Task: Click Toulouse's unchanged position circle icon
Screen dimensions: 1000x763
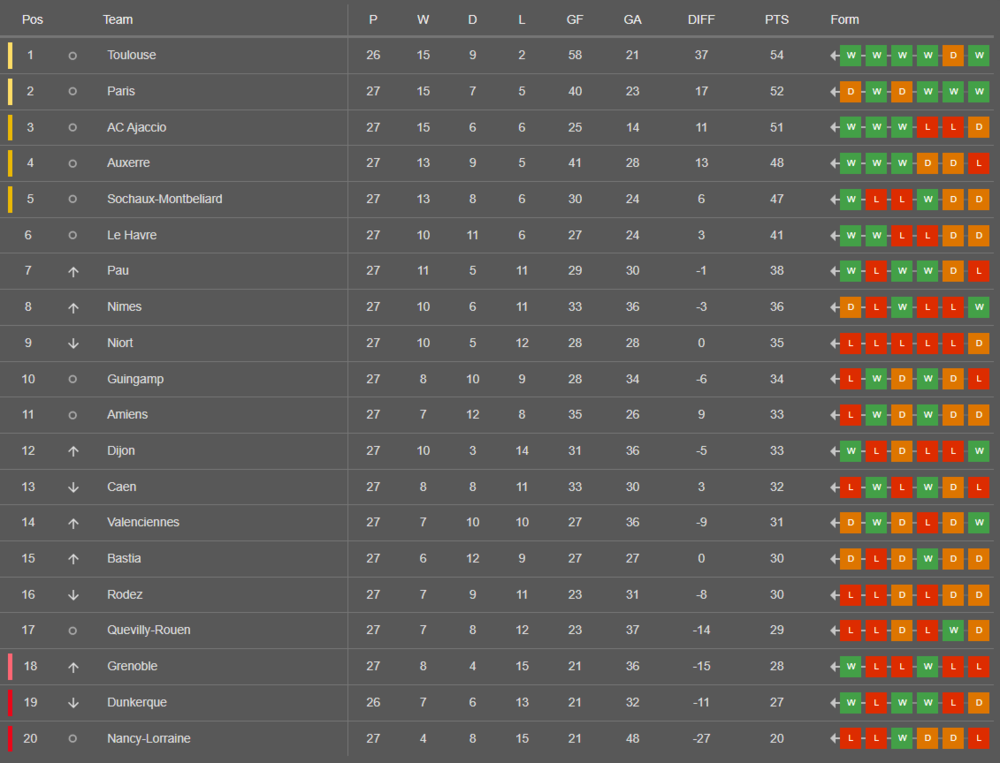Action: [73, 55]
